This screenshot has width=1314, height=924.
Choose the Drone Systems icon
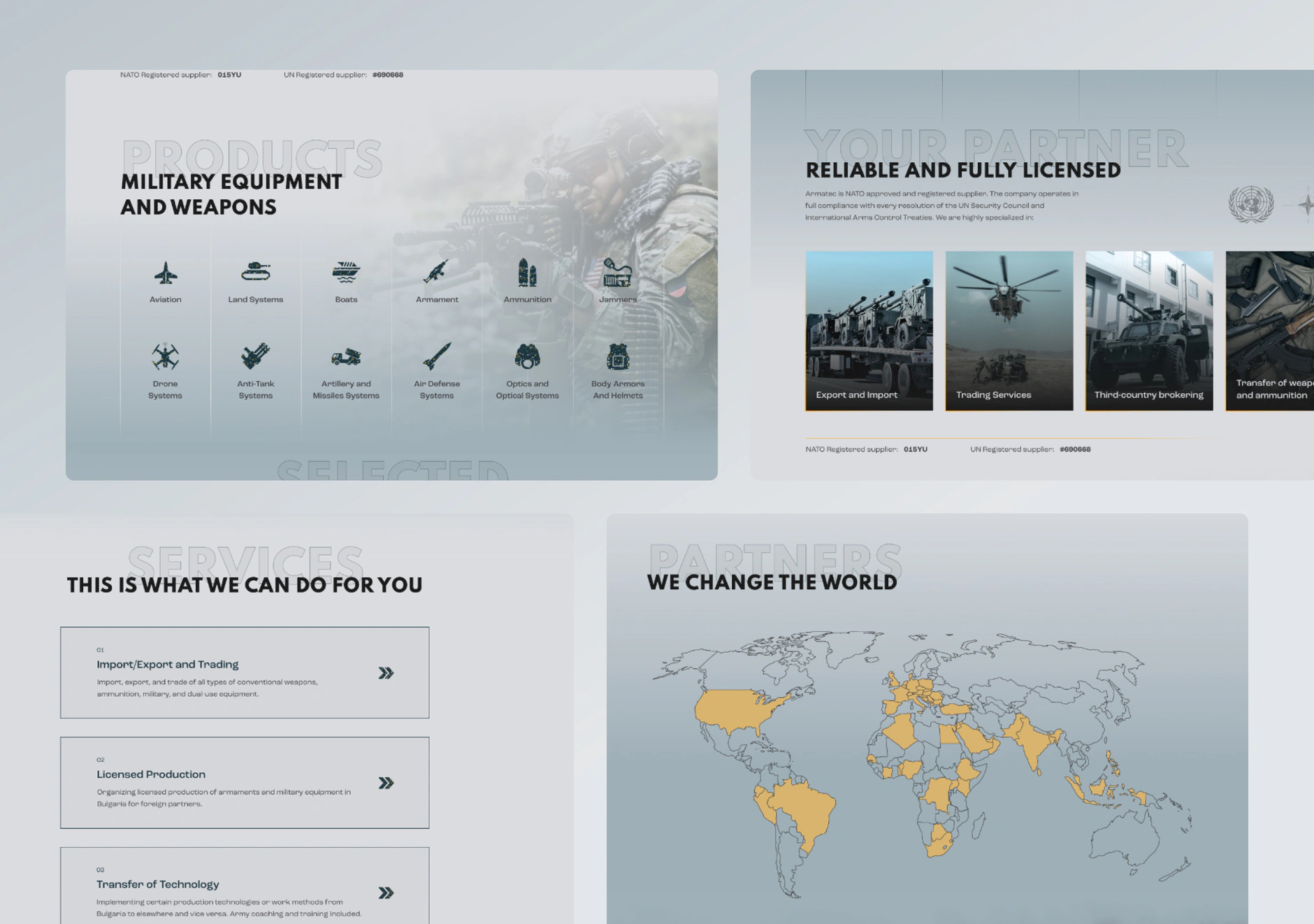166,356
